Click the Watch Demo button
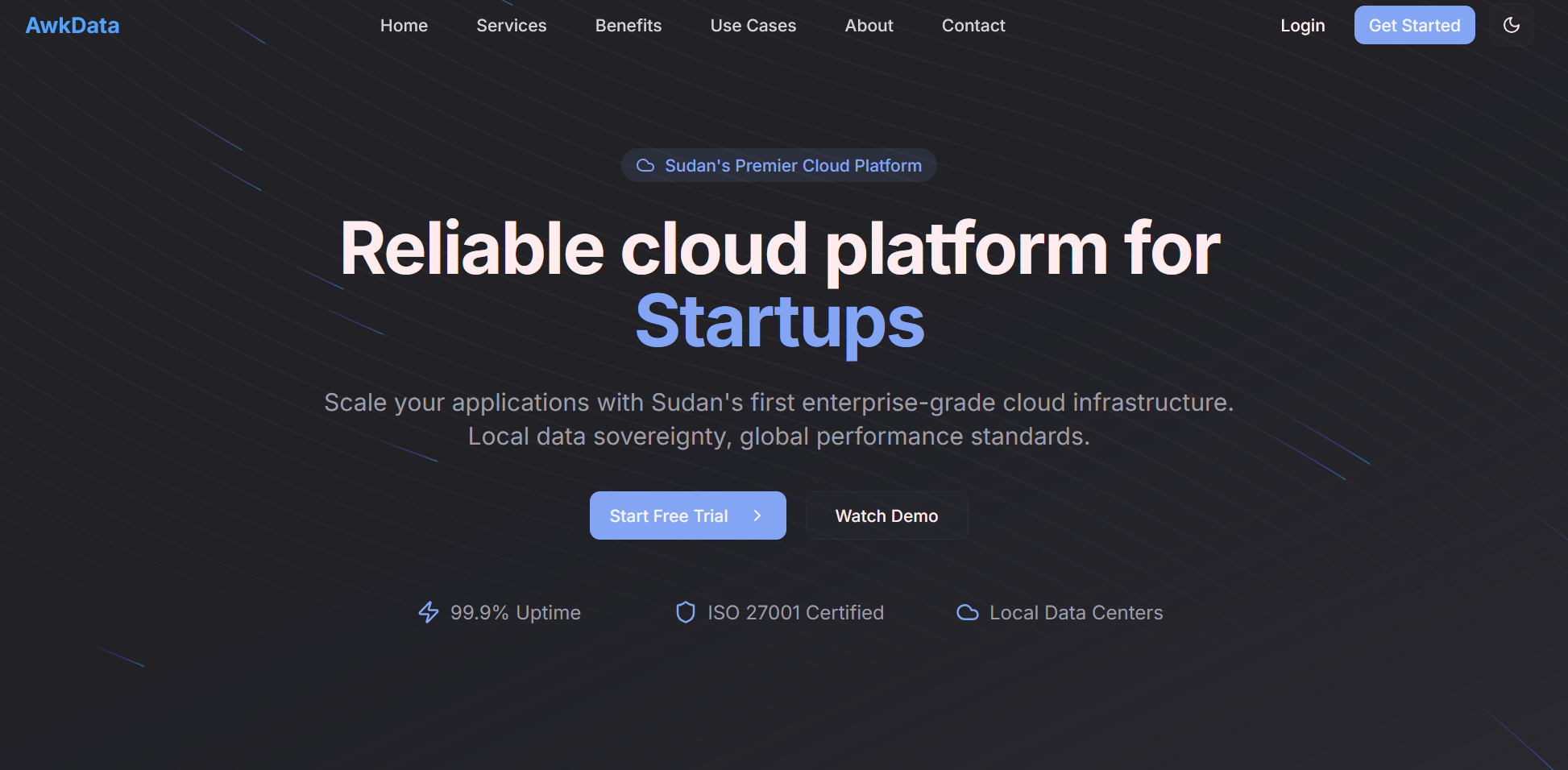The width and height of the screenshot is (1568, 770). [886, 515]
